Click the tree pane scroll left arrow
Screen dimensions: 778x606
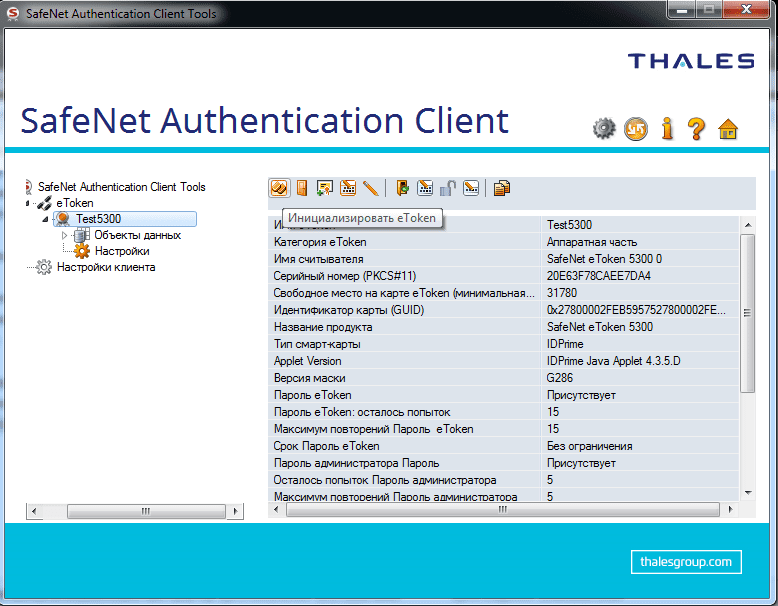tap(34, 511)
